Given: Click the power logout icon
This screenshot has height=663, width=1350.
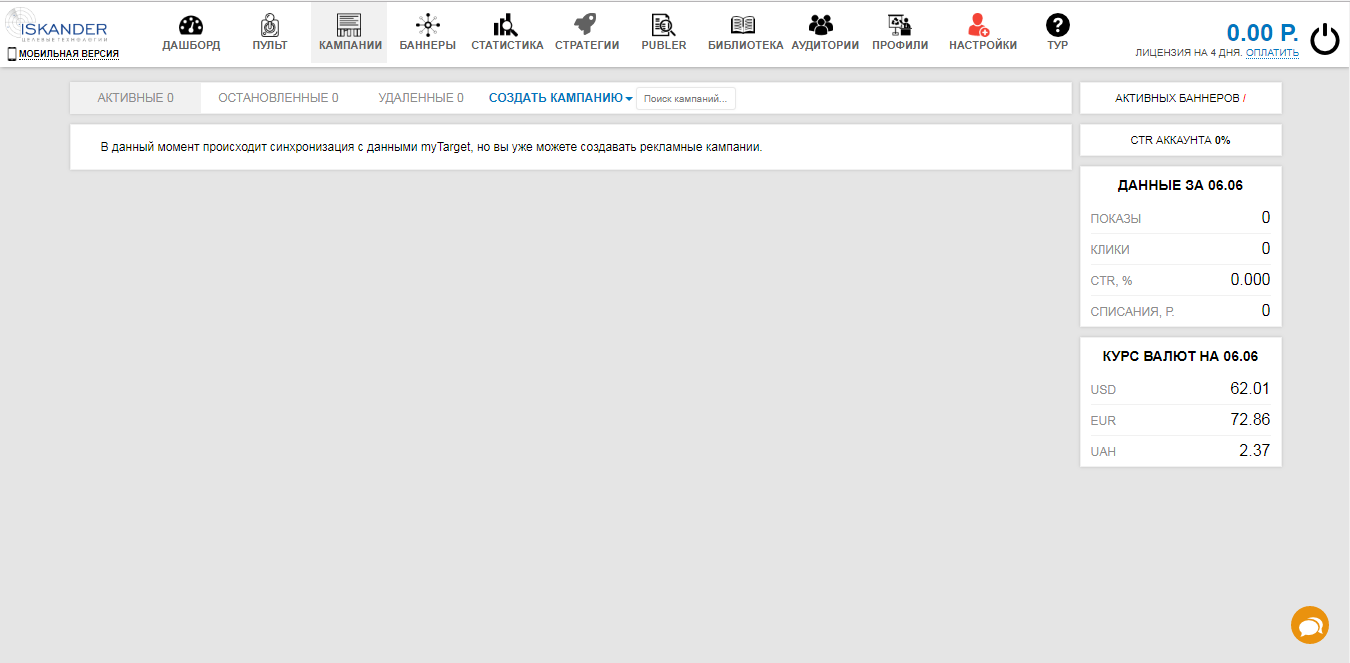Looking at the screenshot, I should click(x=1325, y=39).
